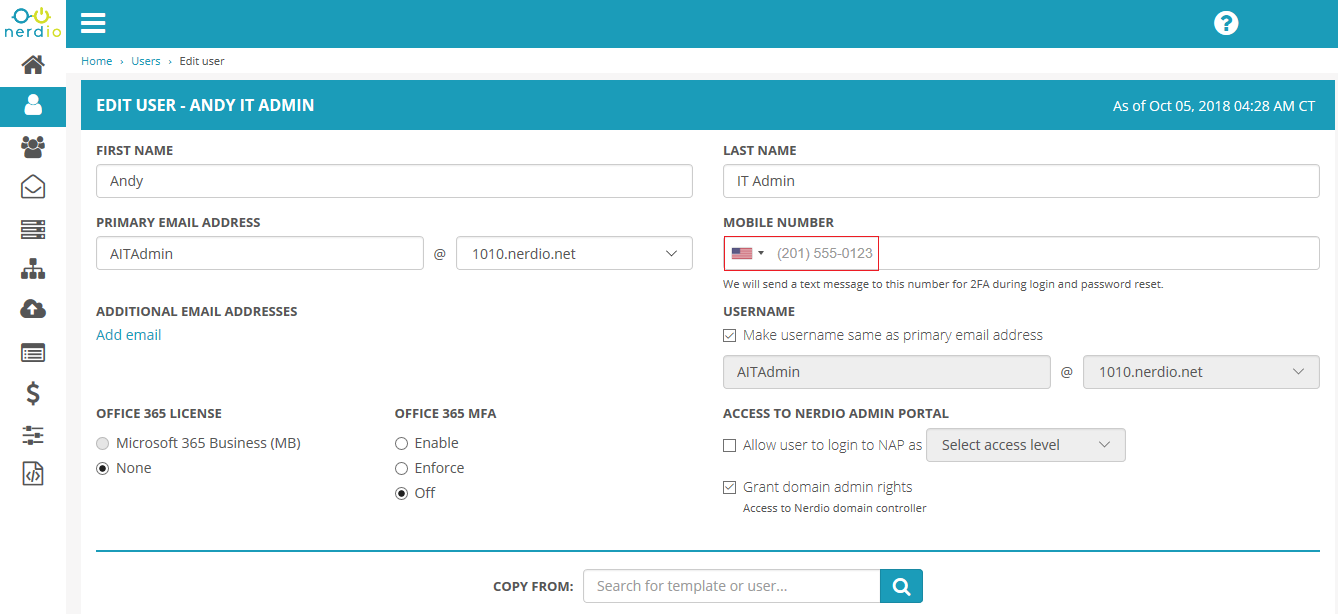1338x614 pixels.
Task: Click the help question mark icon
Action: point(1226,23)
